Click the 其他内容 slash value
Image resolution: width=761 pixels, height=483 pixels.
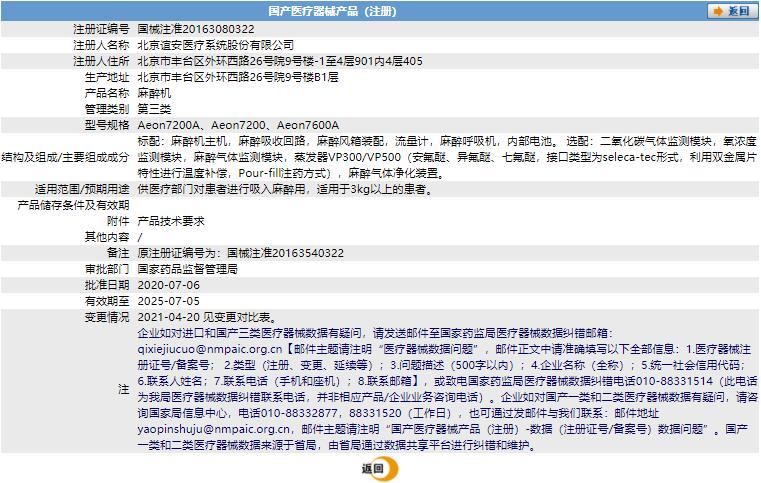point(140,237)
